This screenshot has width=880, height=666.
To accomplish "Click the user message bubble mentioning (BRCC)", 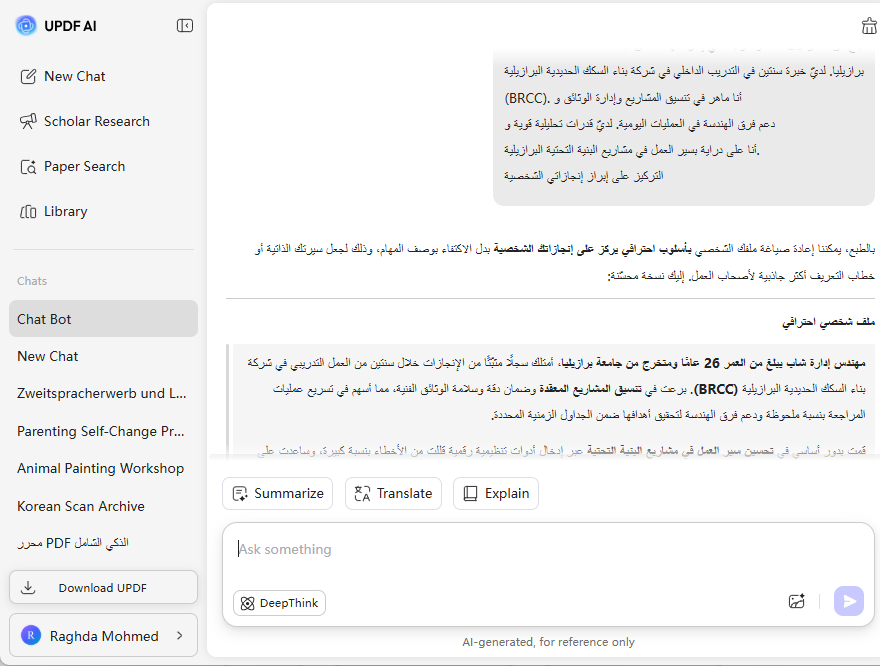I will pos(684,126).
